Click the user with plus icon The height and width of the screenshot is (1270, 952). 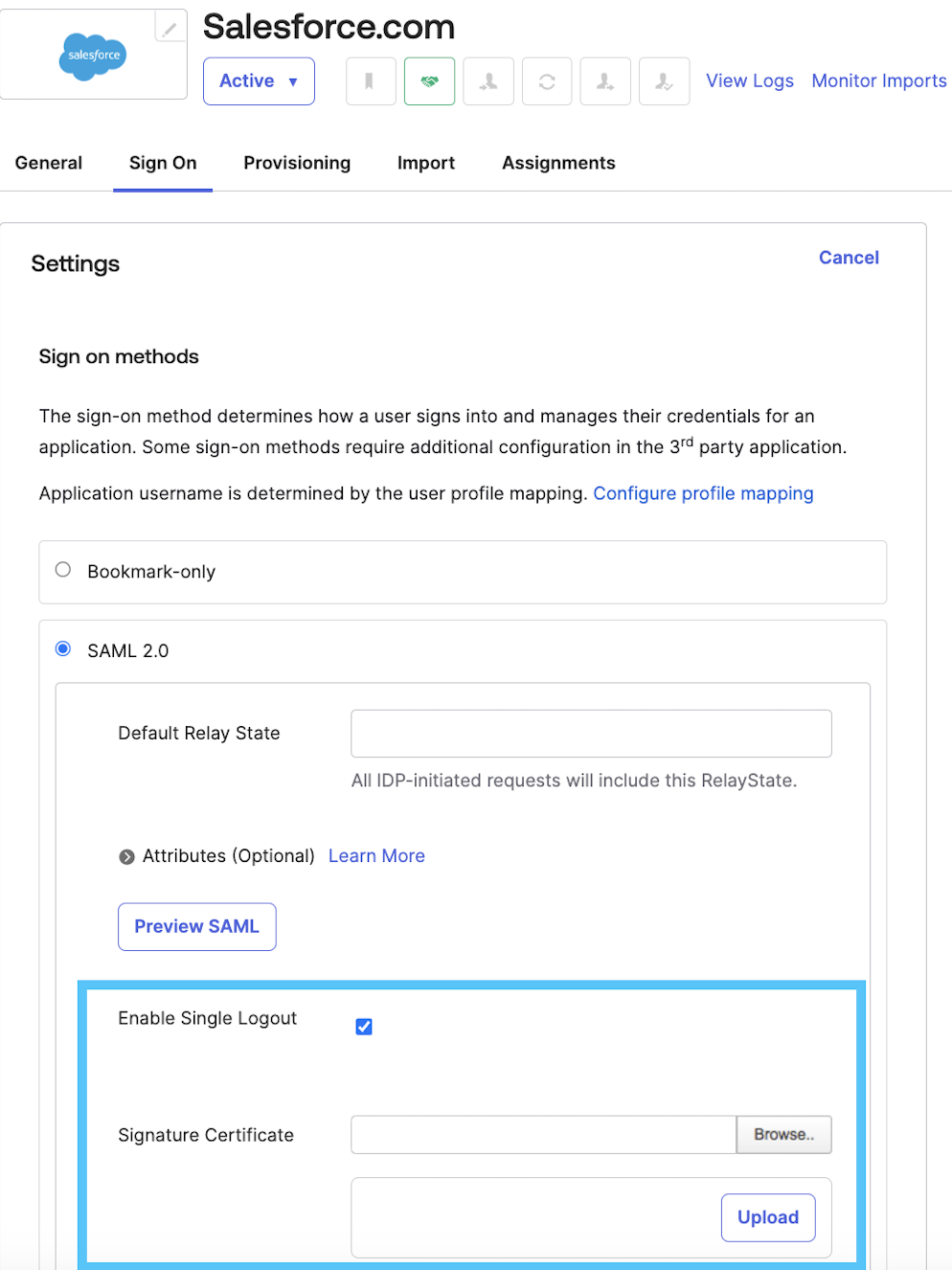605,81
